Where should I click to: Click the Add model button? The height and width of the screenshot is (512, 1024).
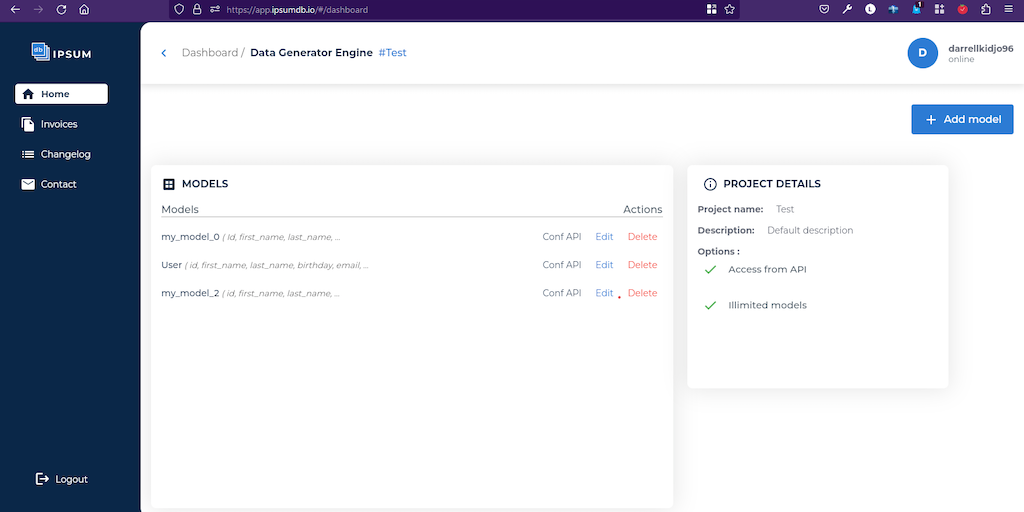(962, 119)
